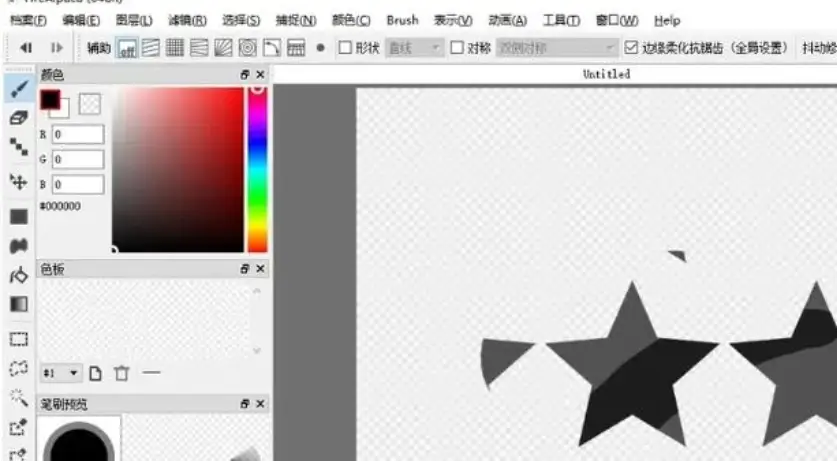Open the Brush menu
Image resolution: width=837 pixels, height=461 pixels.
pyautogui.click(x=402, y=20)
